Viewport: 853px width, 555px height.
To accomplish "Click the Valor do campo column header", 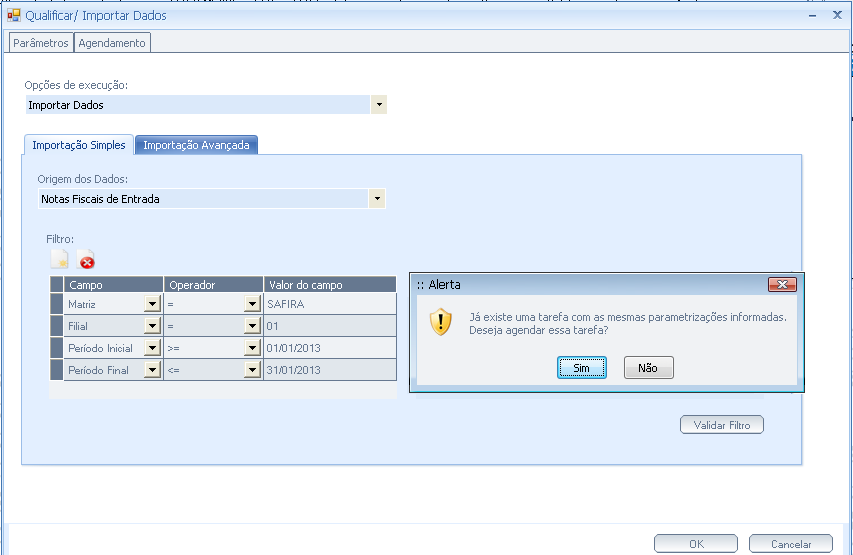I will coord(330,285).
